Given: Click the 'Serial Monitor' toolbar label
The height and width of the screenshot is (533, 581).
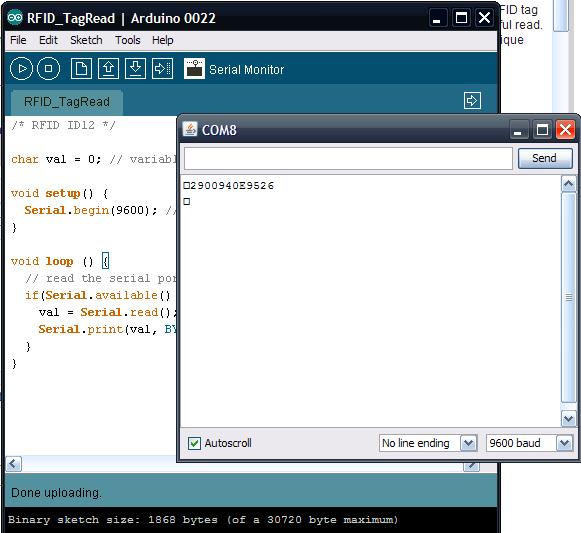Looking at the screenshot, I should pyautogui.click(x=246, y=70).
